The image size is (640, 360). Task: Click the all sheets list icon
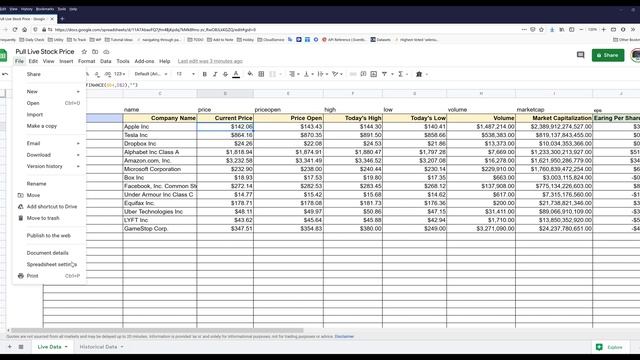coord(21,347)
